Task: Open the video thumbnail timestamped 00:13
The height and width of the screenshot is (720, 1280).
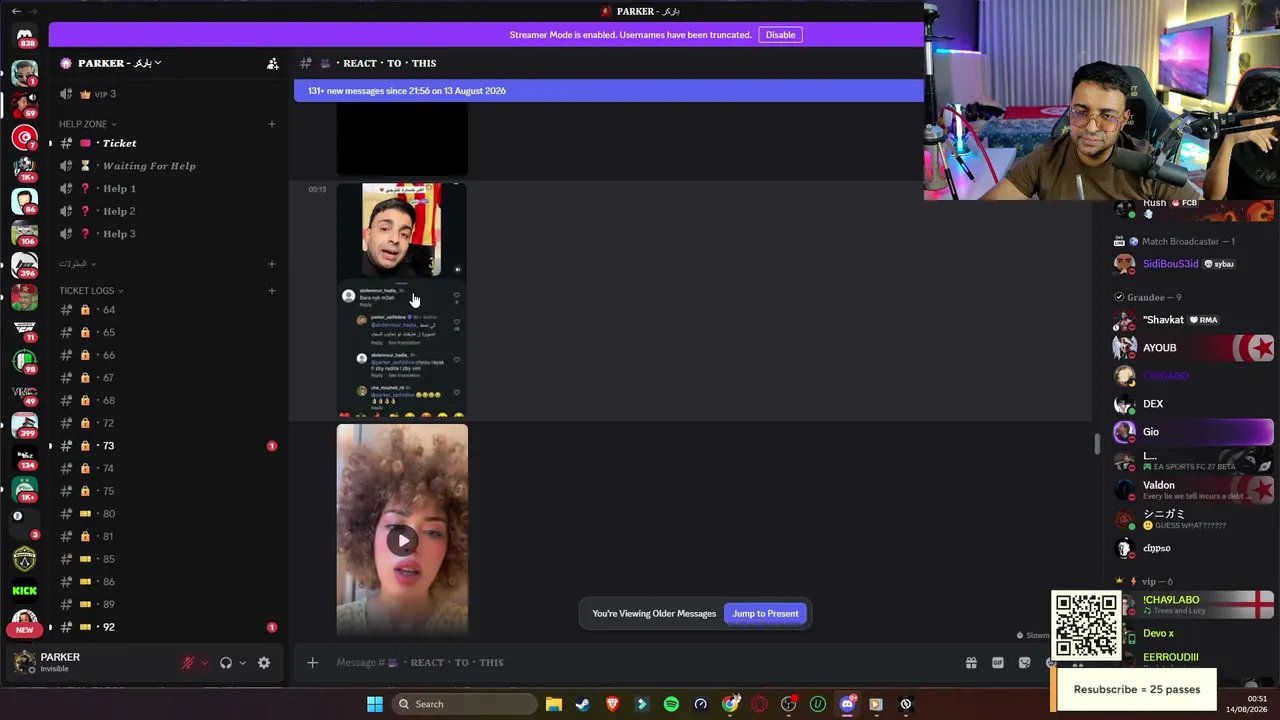Action: point(402,300)
